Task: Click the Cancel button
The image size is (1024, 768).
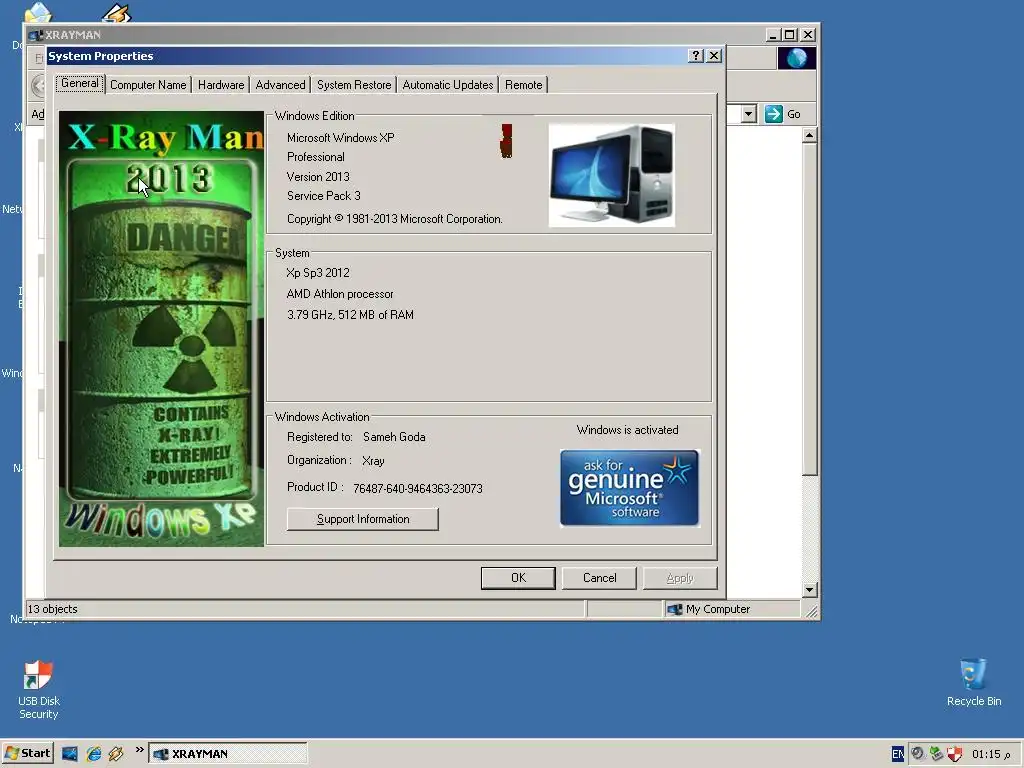Action: [599, 578]
